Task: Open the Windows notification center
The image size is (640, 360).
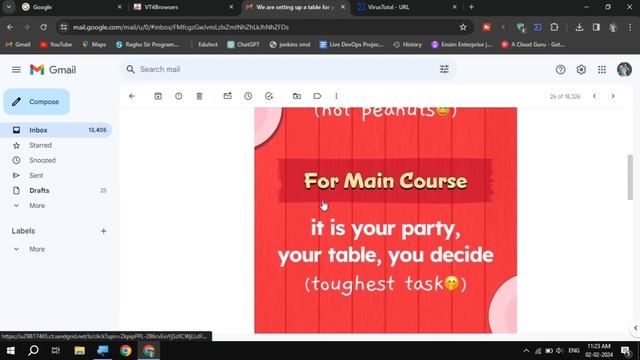Action: point(626,351)
